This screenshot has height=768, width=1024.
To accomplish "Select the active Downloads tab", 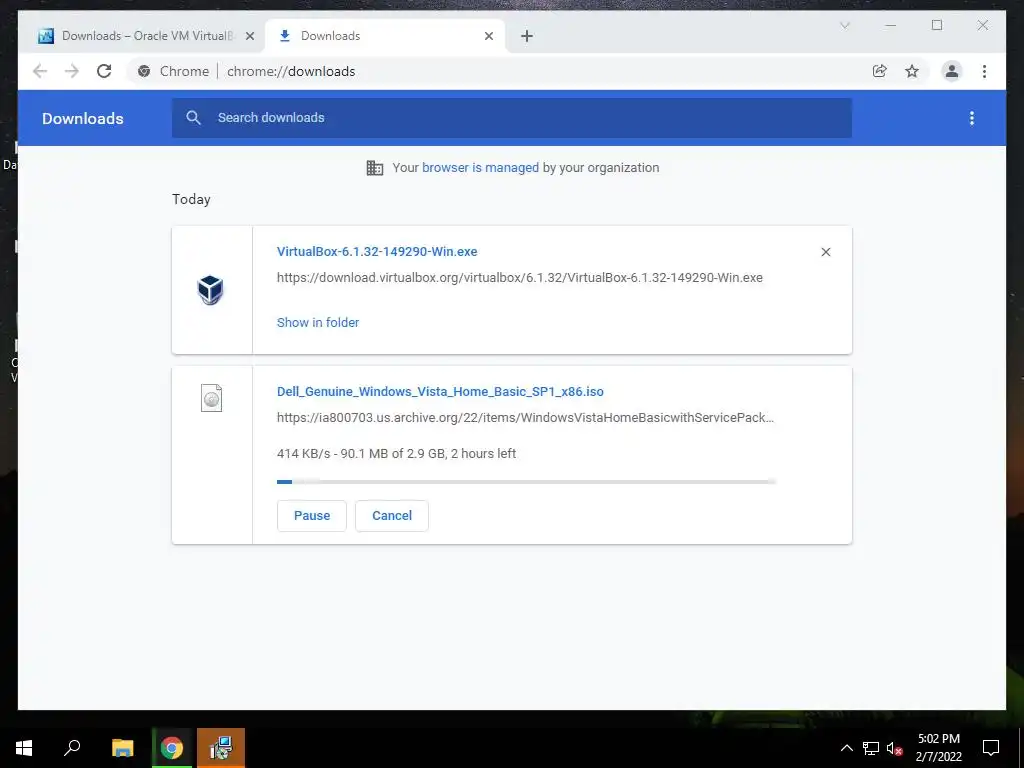I will [385, 36].
